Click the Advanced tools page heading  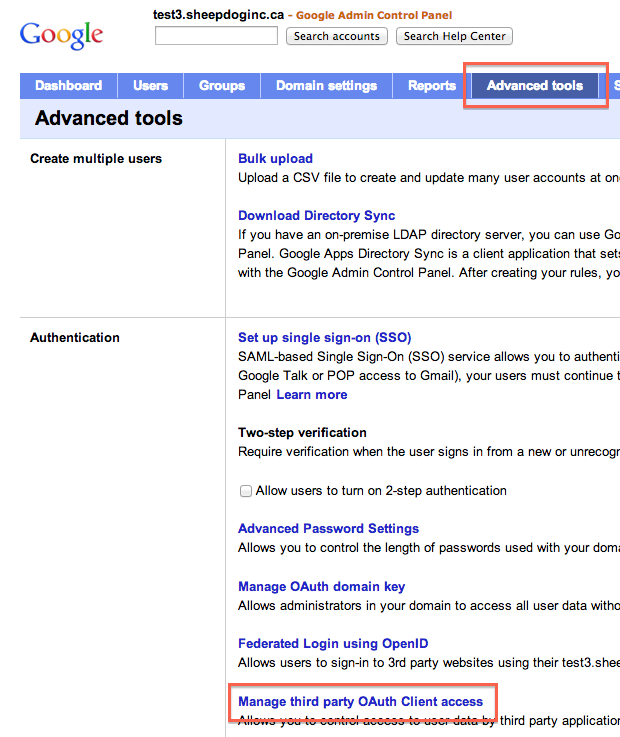click(109, 118)
